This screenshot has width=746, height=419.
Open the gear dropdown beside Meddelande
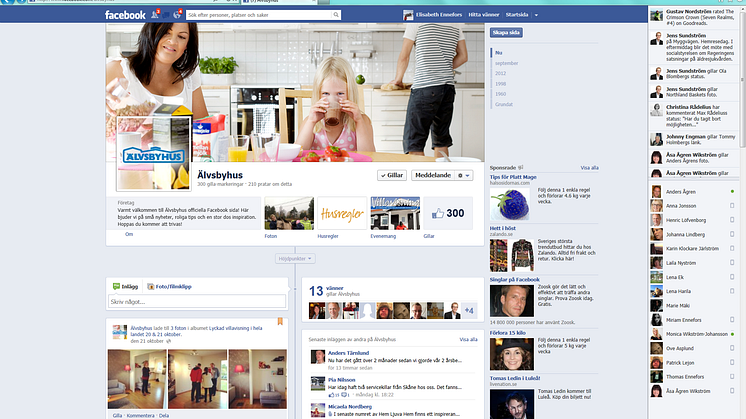pos(463,175)
